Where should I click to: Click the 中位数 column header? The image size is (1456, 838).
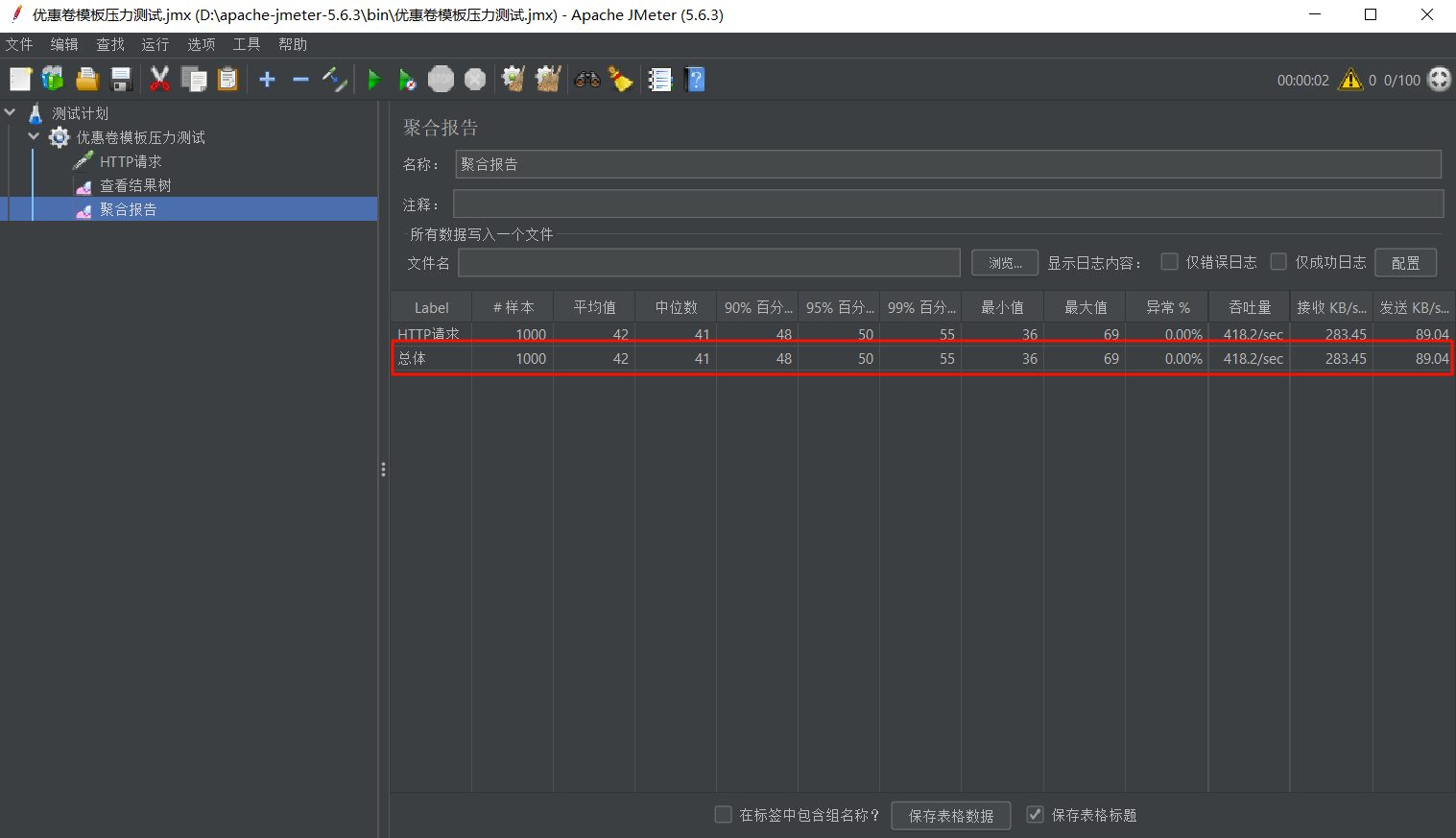[676, 307]
